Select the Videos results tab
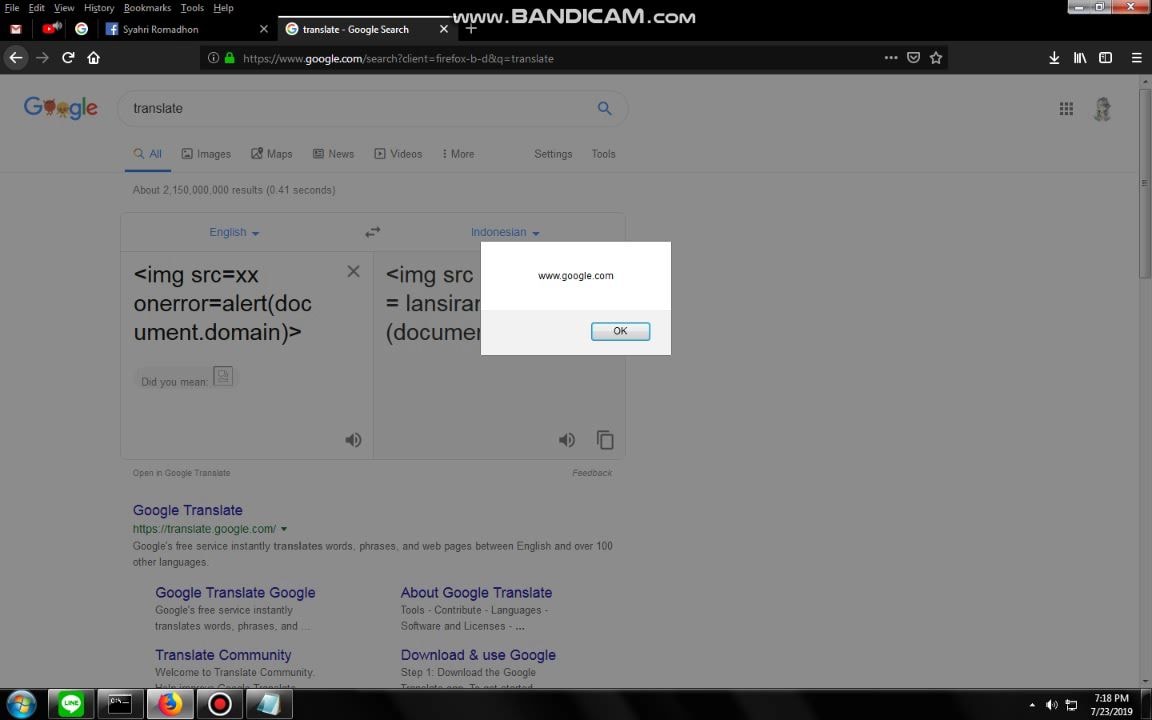The width and height of the screenshot is (1152, 720). (398, 154)
